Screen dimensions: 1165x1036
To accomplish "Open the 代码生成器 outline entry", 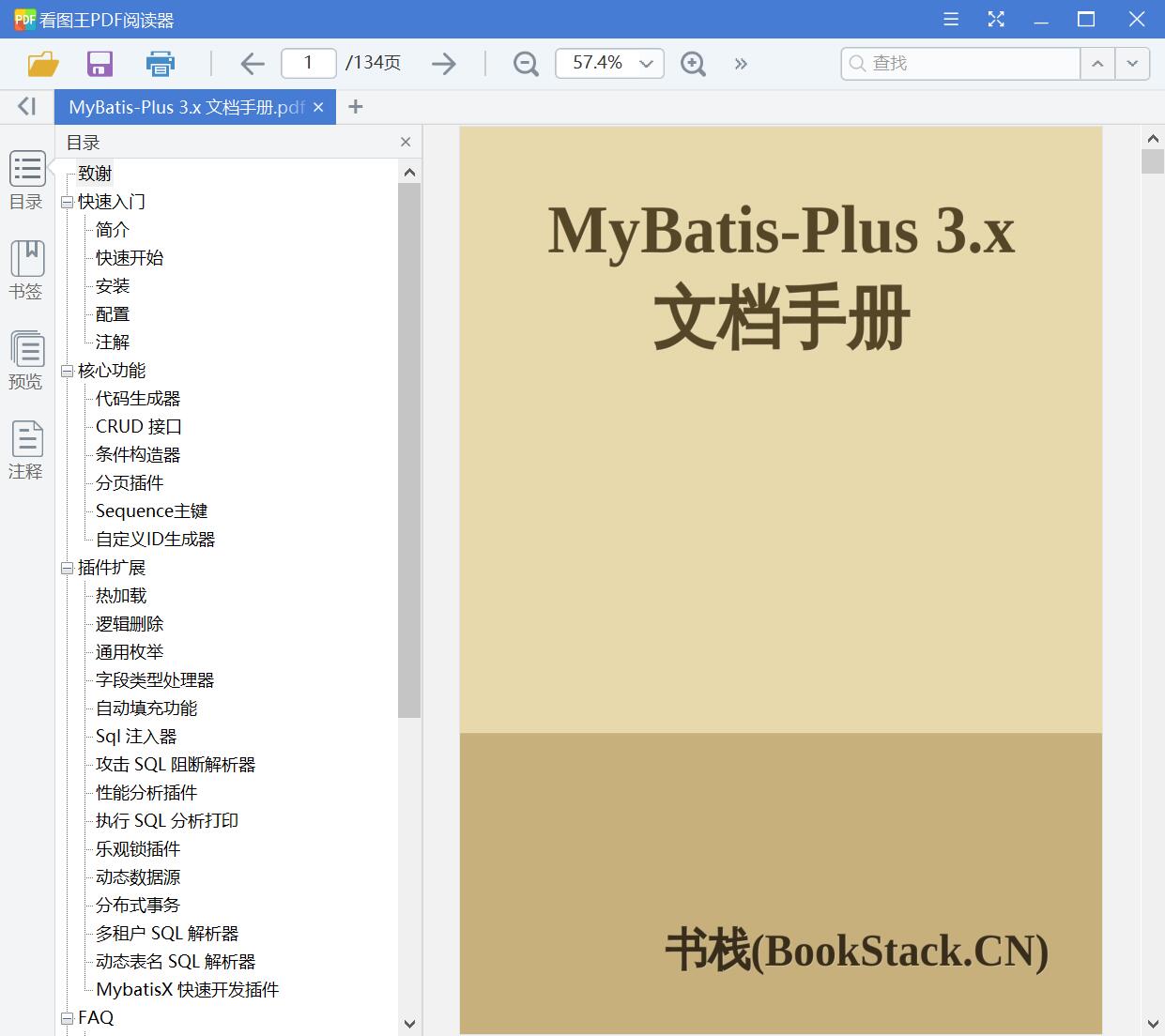I will click(x=138, y=399).
